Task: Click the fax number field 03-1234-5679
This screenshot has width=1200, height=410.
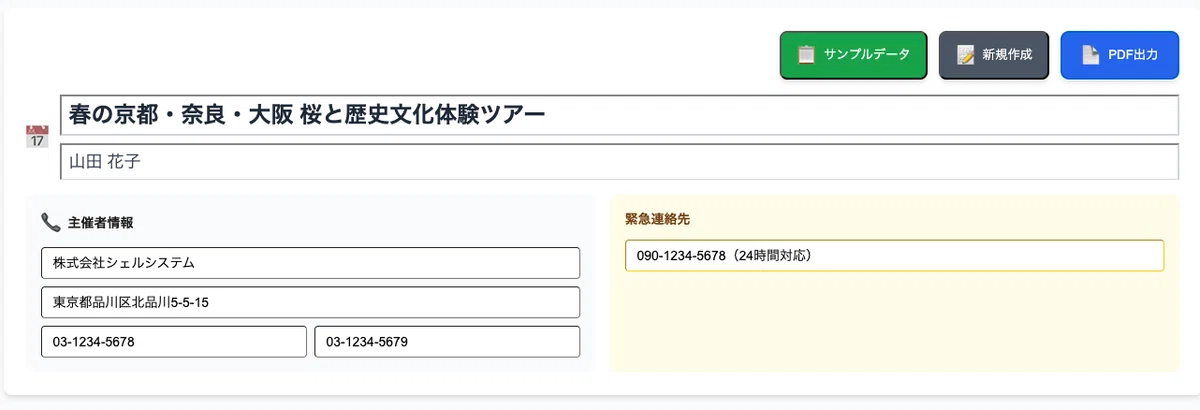Action: pos(446,342)
